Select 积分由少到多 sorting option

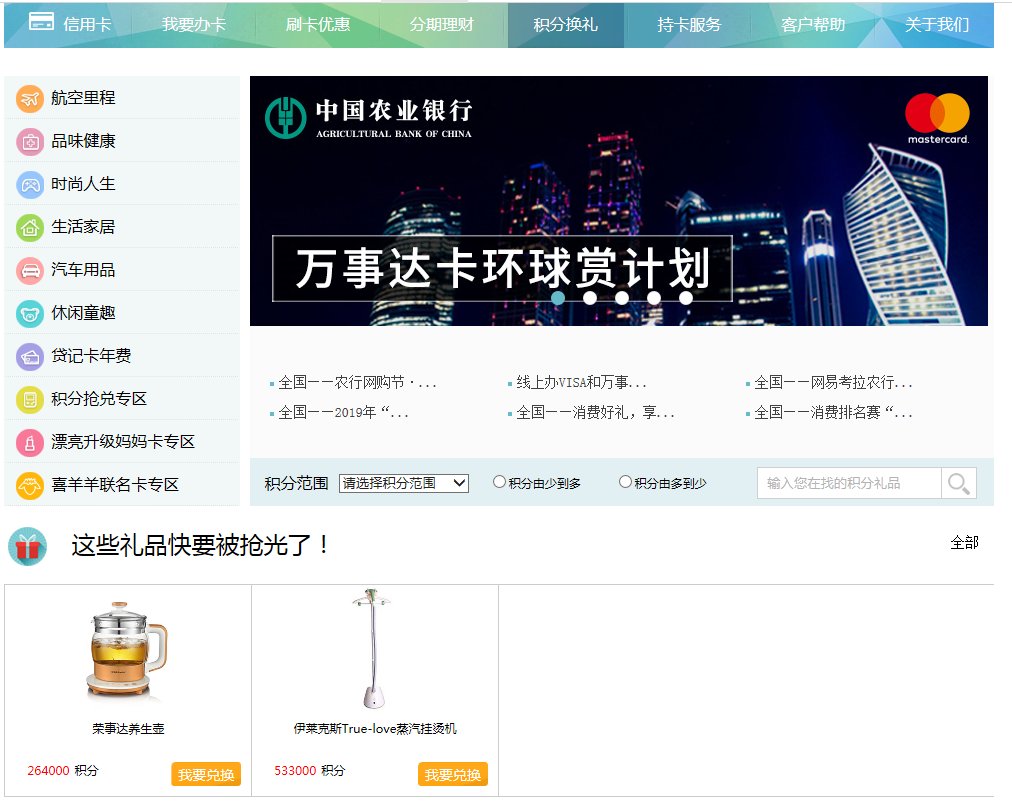(x=499, y=480)
